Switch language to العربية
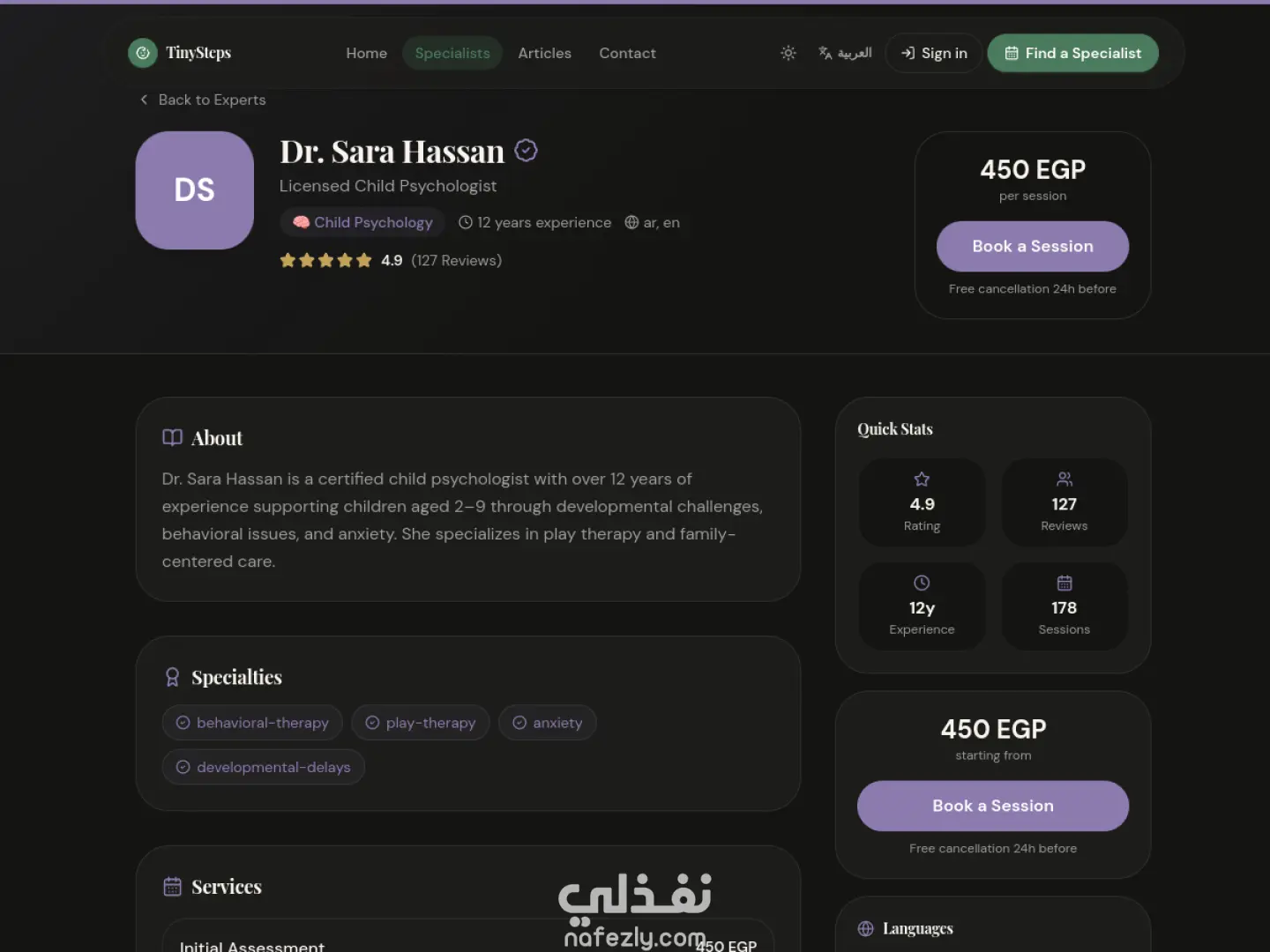The image size is (1270, 952). pos(845,53)
